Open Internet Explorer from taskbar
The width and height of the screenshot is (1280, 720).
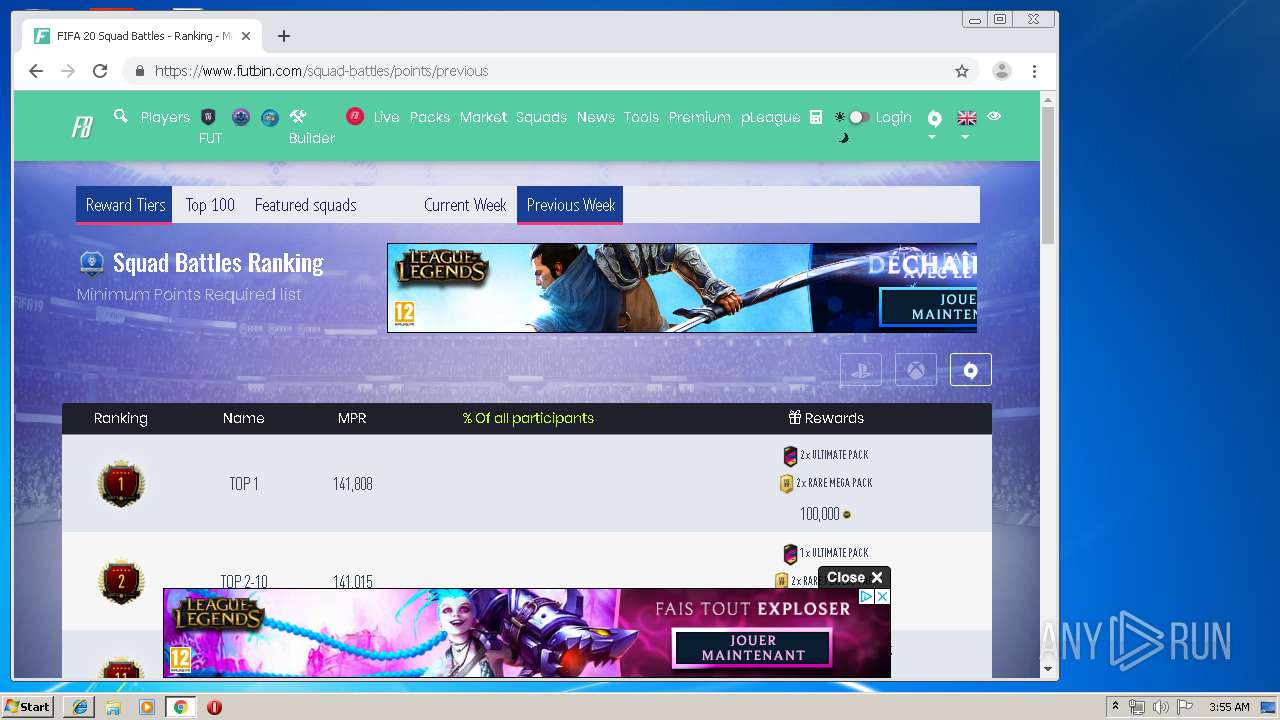pos(80,707)
